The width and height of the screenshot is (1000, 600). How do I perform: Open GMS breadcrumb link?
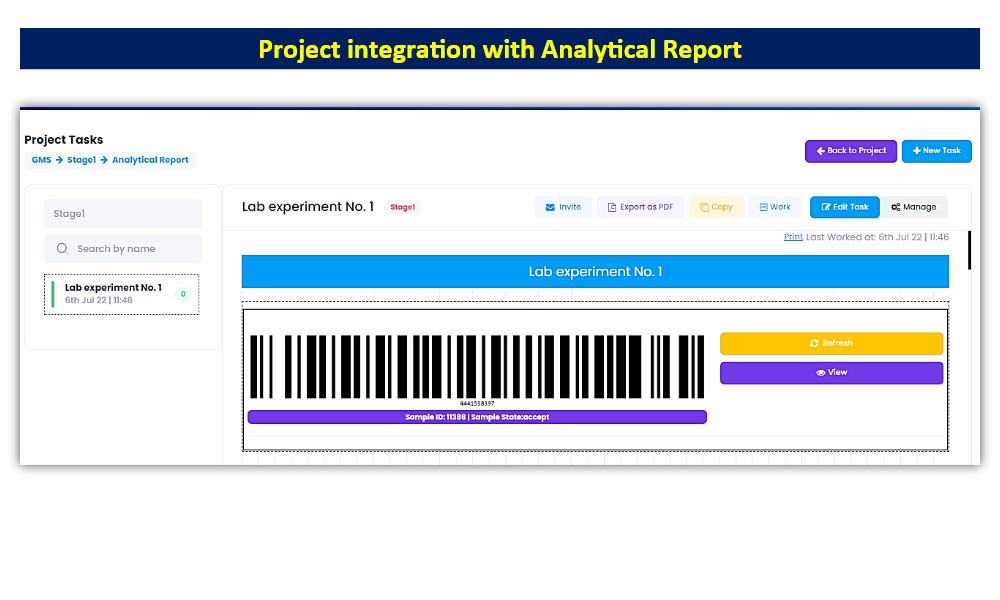41,160
